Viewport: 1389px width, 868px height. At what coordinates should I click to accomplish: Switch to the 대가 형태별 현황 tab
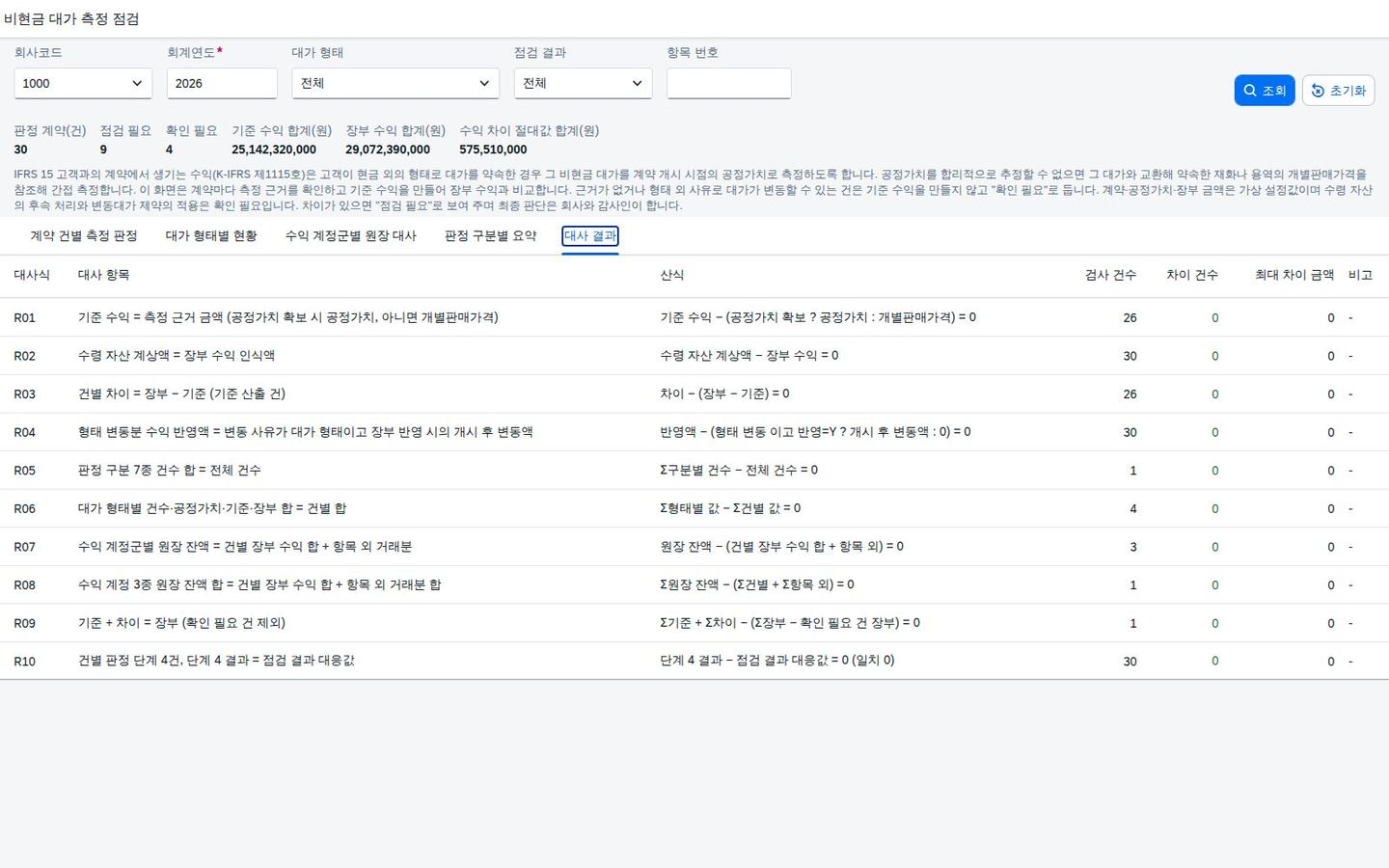(211, 235)
